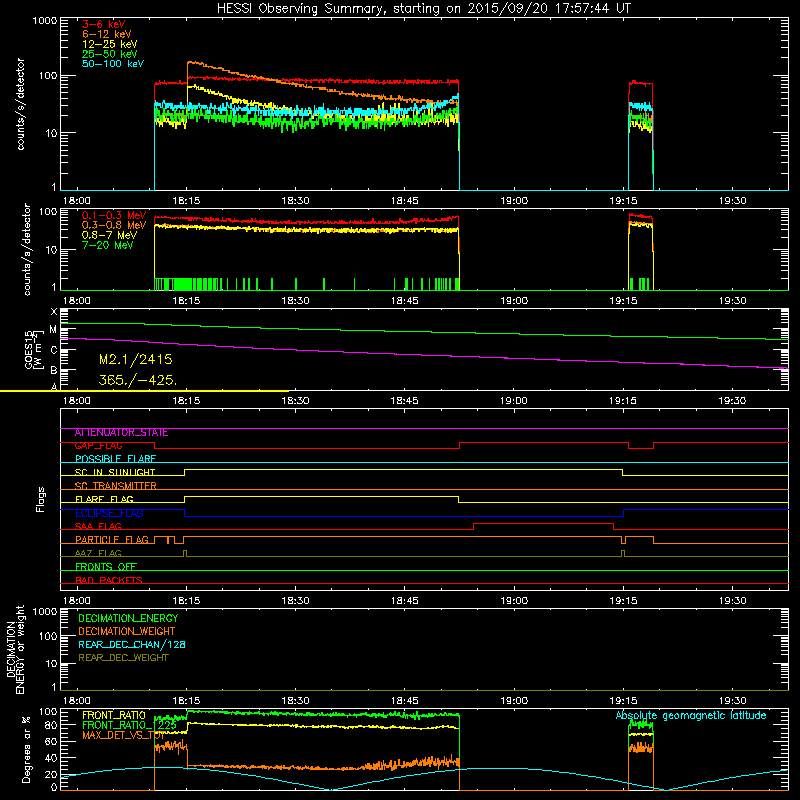This screenshot has width=800, height=800.
Task: Click the yellow FRONT_RATIO legend label
Action: point(114,715)
